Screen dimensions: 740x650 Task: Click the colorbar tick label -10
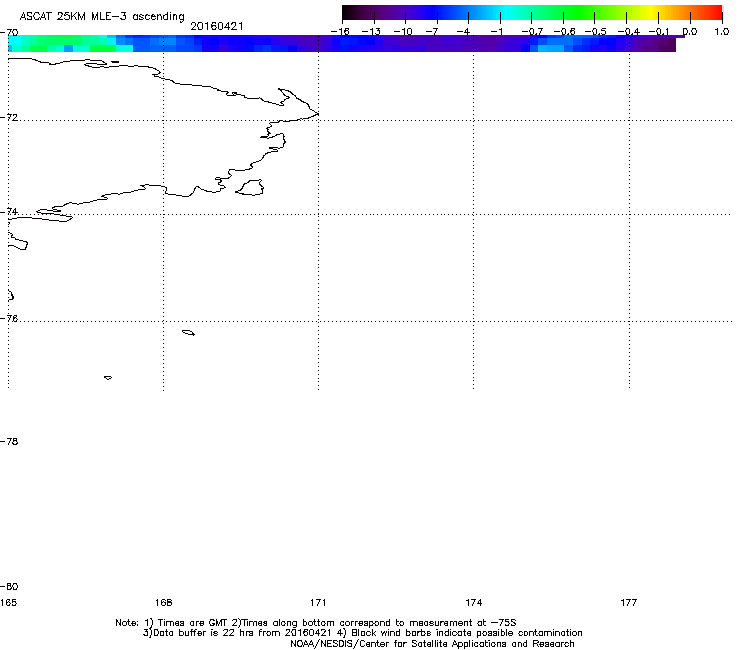403,32
